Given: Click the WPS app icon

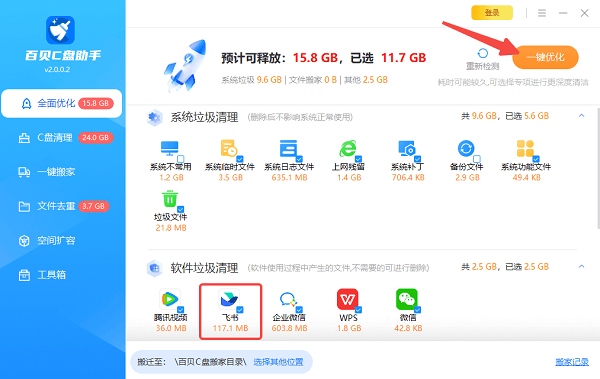Looking at the screenshot, I should 347,299.
